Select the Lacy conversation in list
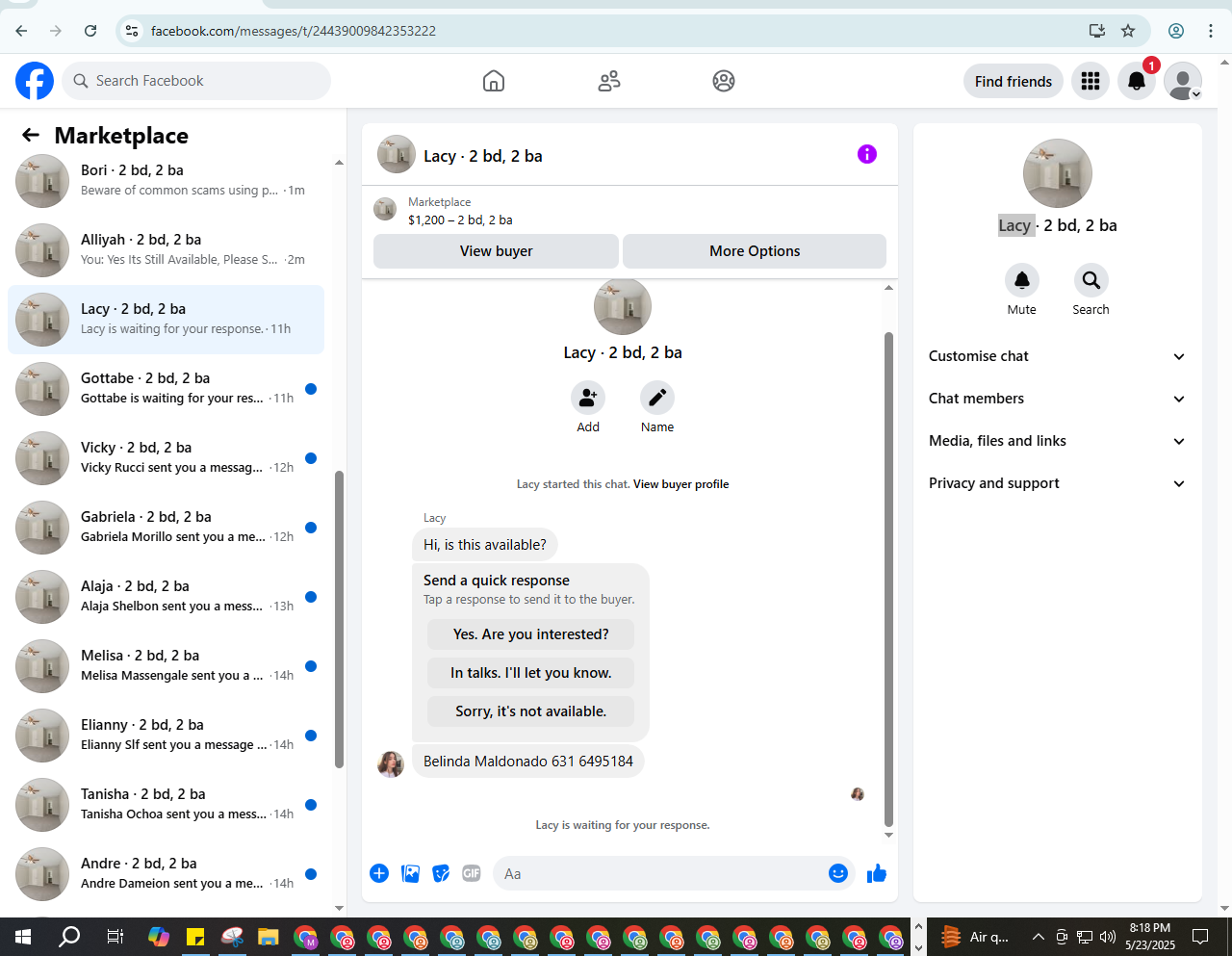Image resolution: width=1232 pixels, height=956 pixels. [x=166, y=320]
